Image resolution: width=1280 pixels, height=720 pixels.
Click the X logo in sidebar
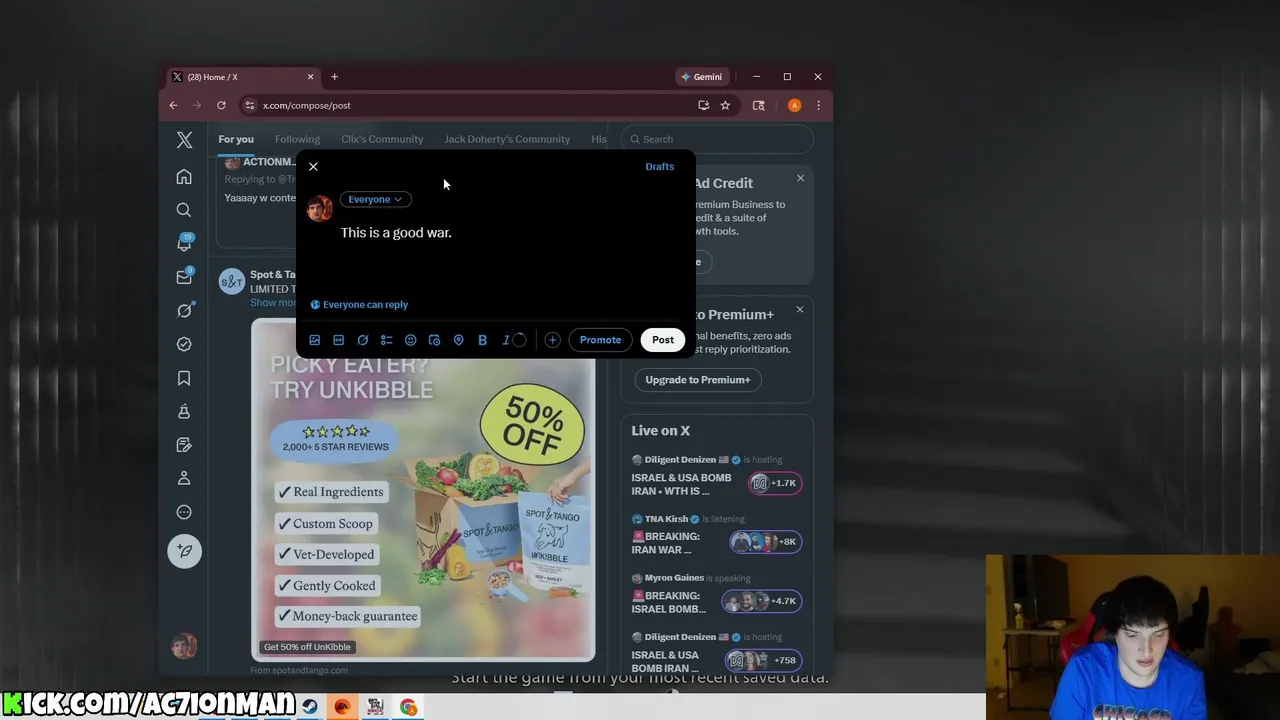point(184,140)
